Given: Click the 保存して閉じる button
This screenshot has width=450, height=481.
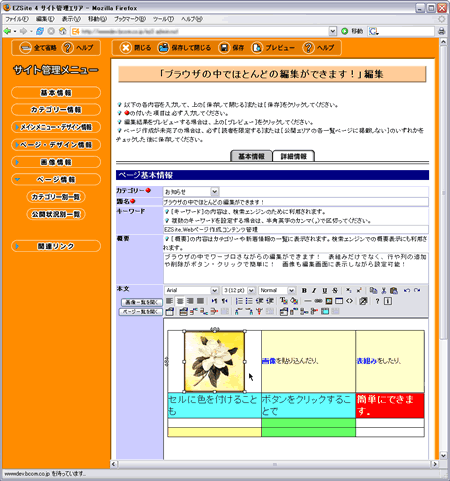Looking at the screenshot, I should coord(185,48).
